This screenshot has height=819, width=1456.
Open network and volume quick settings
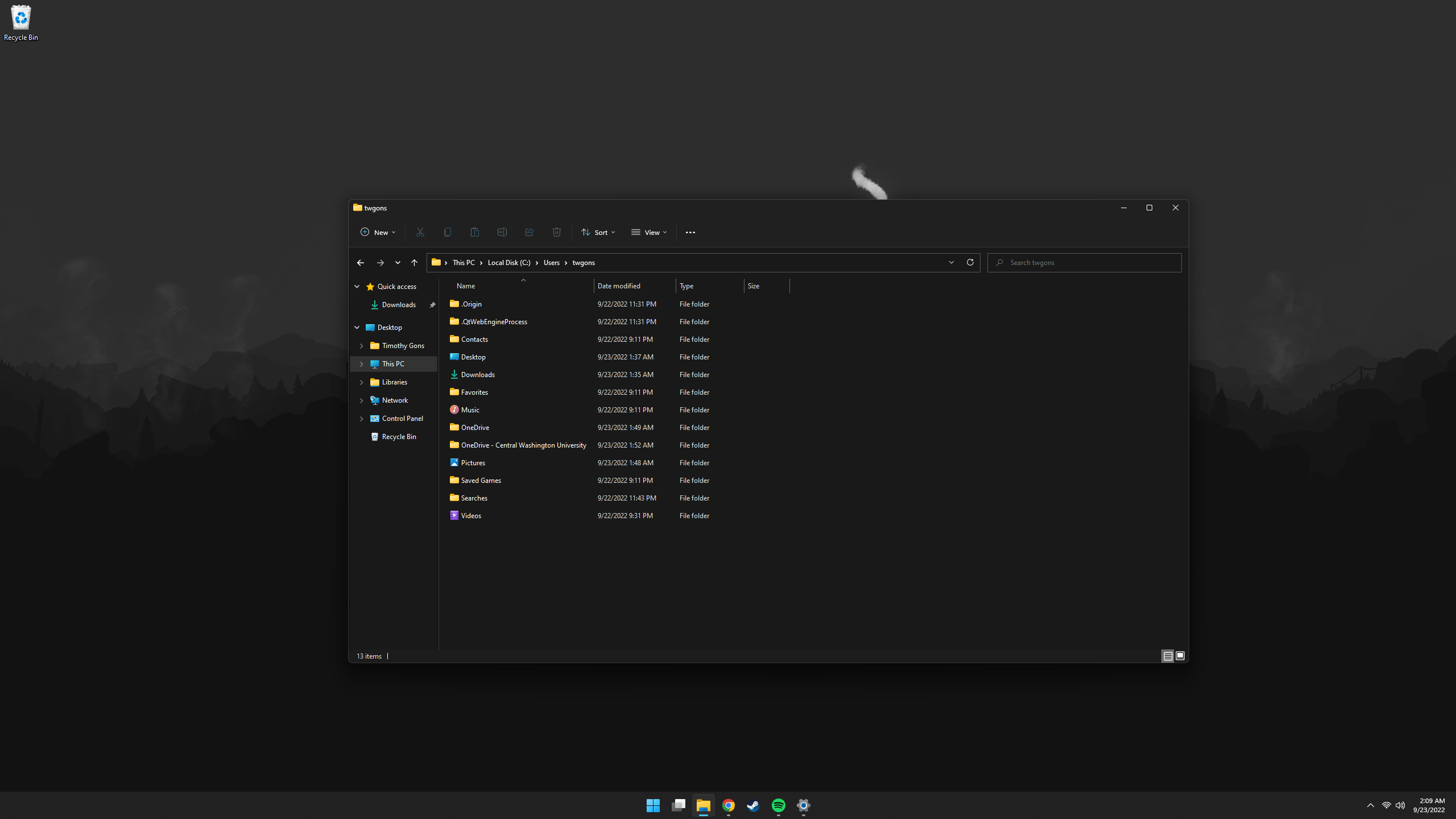[1393, 805]
